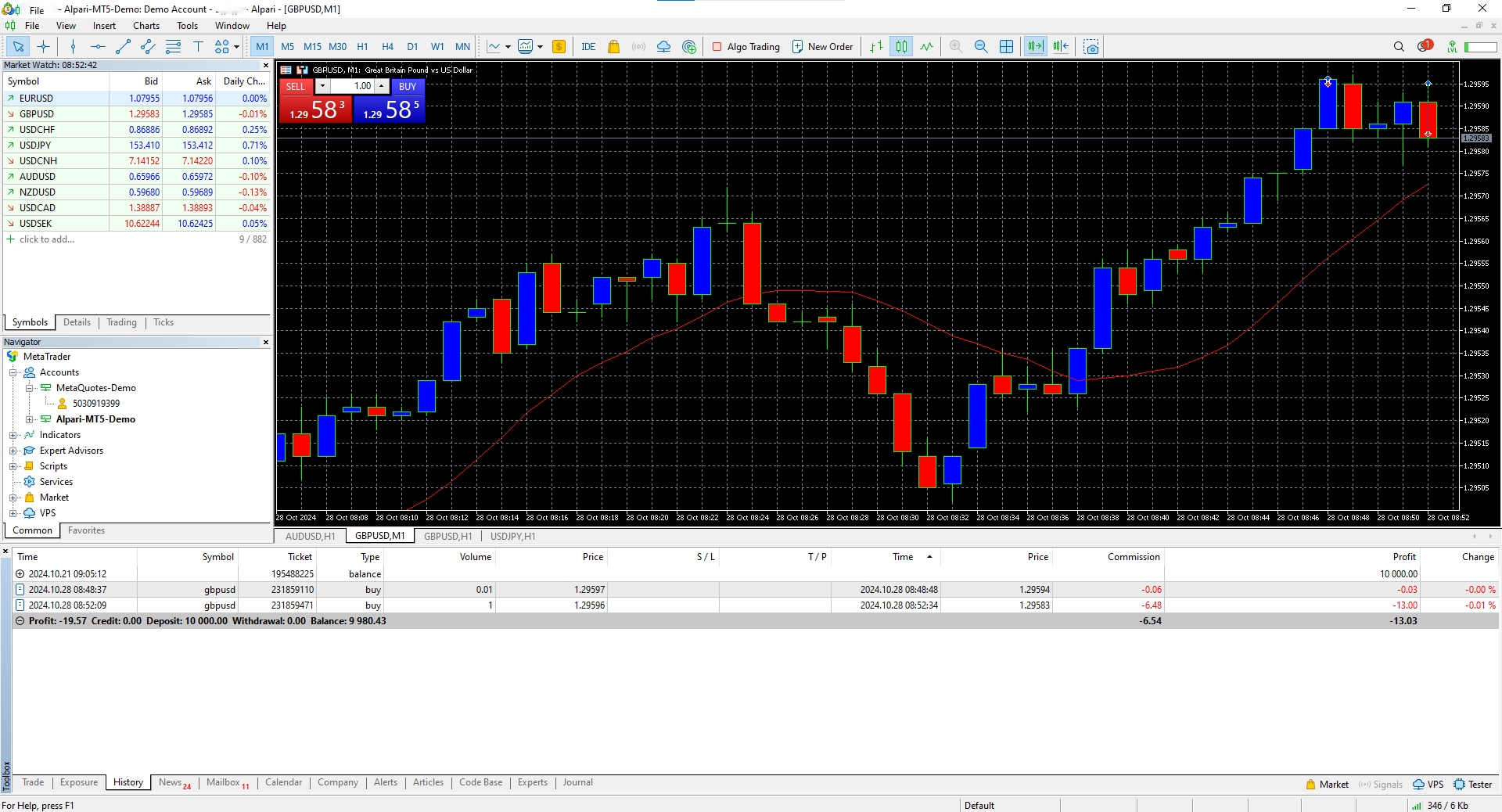The height and width of the screenshot is (812, 1502).
Task: Switch timeframe to H1
Action: click(362, 47)
